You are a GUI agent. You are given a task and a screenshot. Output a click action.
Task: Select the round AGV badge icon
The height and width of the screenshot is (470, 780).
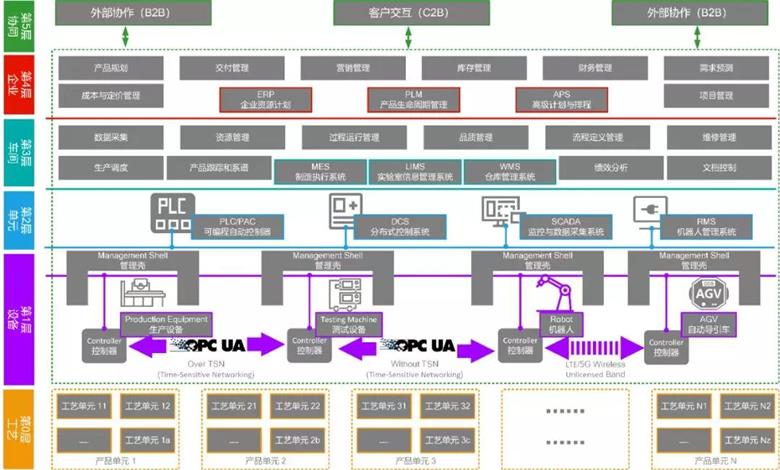click(706, 294)
